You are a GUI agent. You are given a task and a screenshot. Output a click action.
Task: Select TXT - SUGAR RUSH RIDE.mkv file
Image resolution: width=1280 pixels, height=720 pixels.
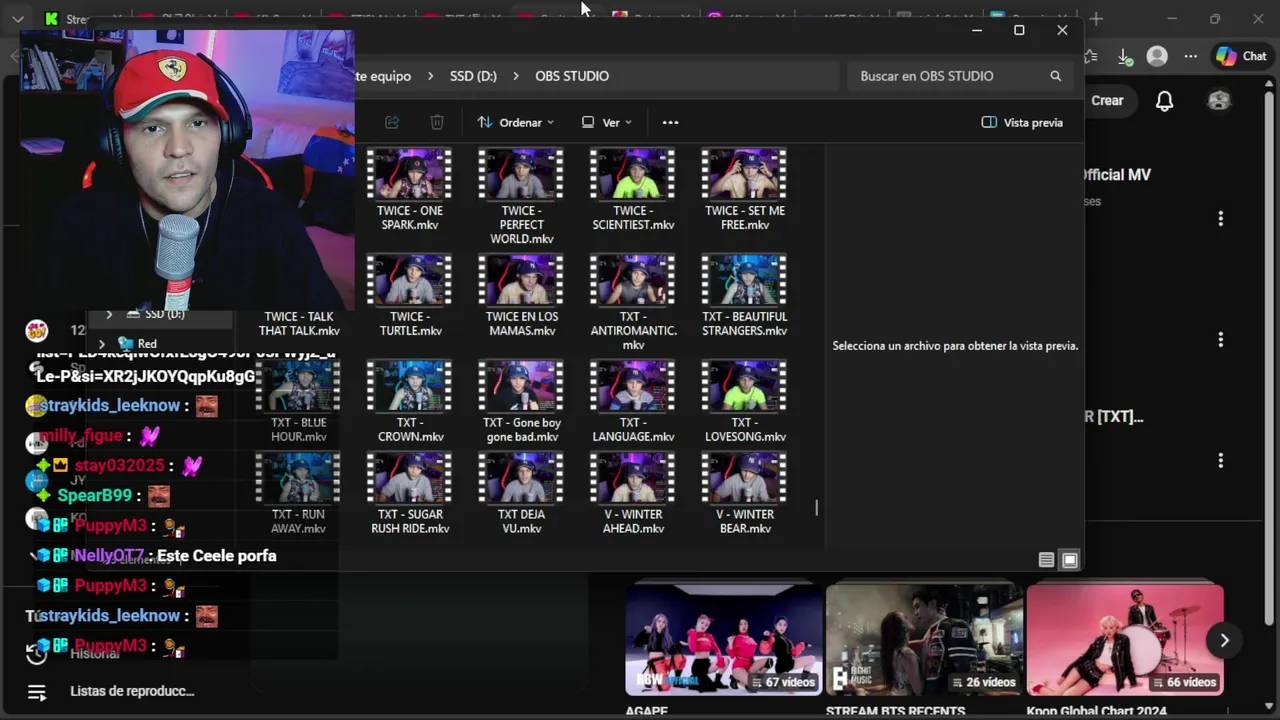point(409,494)
